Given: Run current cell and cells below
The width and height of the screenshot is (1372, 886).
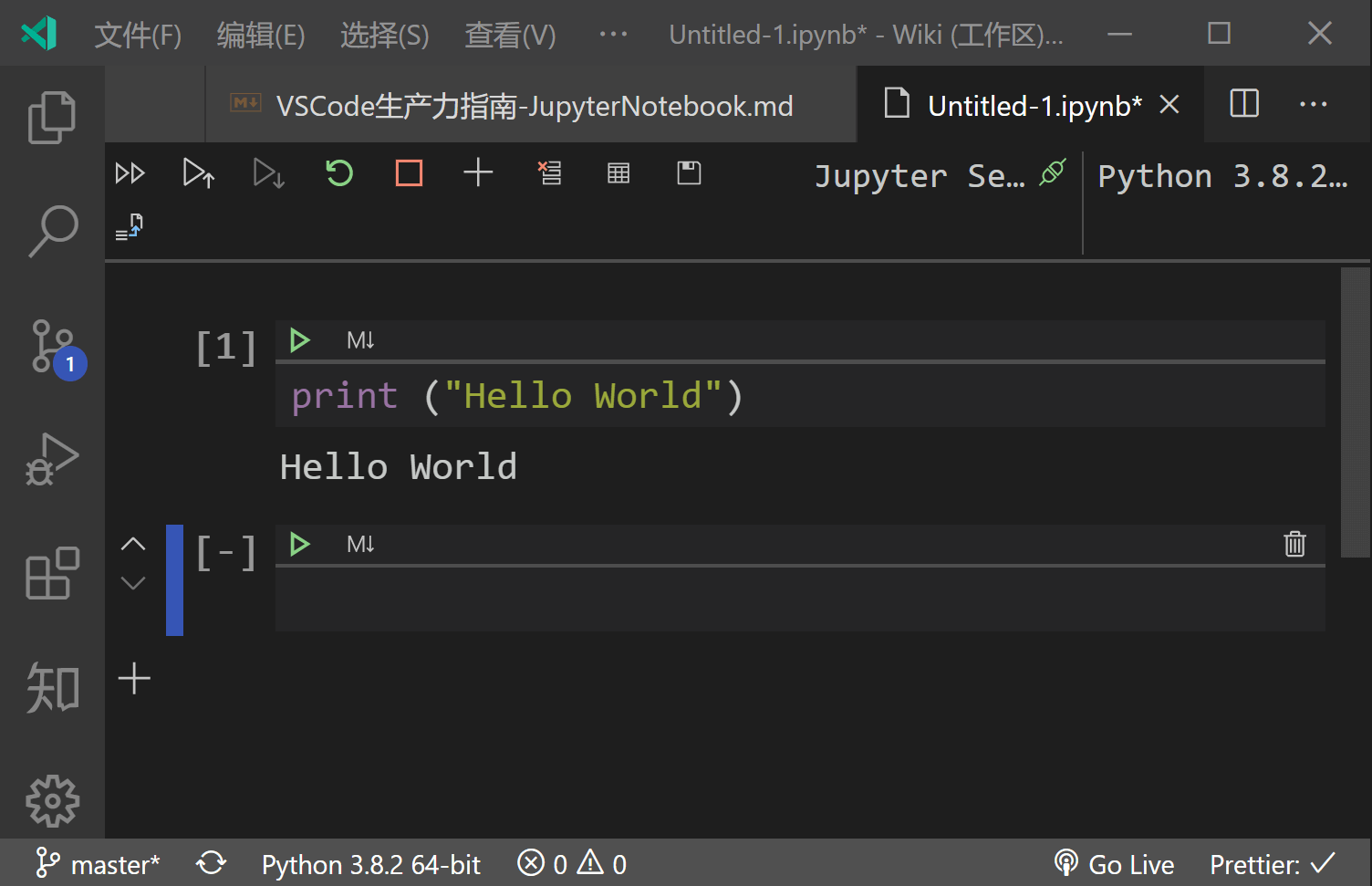Looking at the screenshot, I should (269, 173).
